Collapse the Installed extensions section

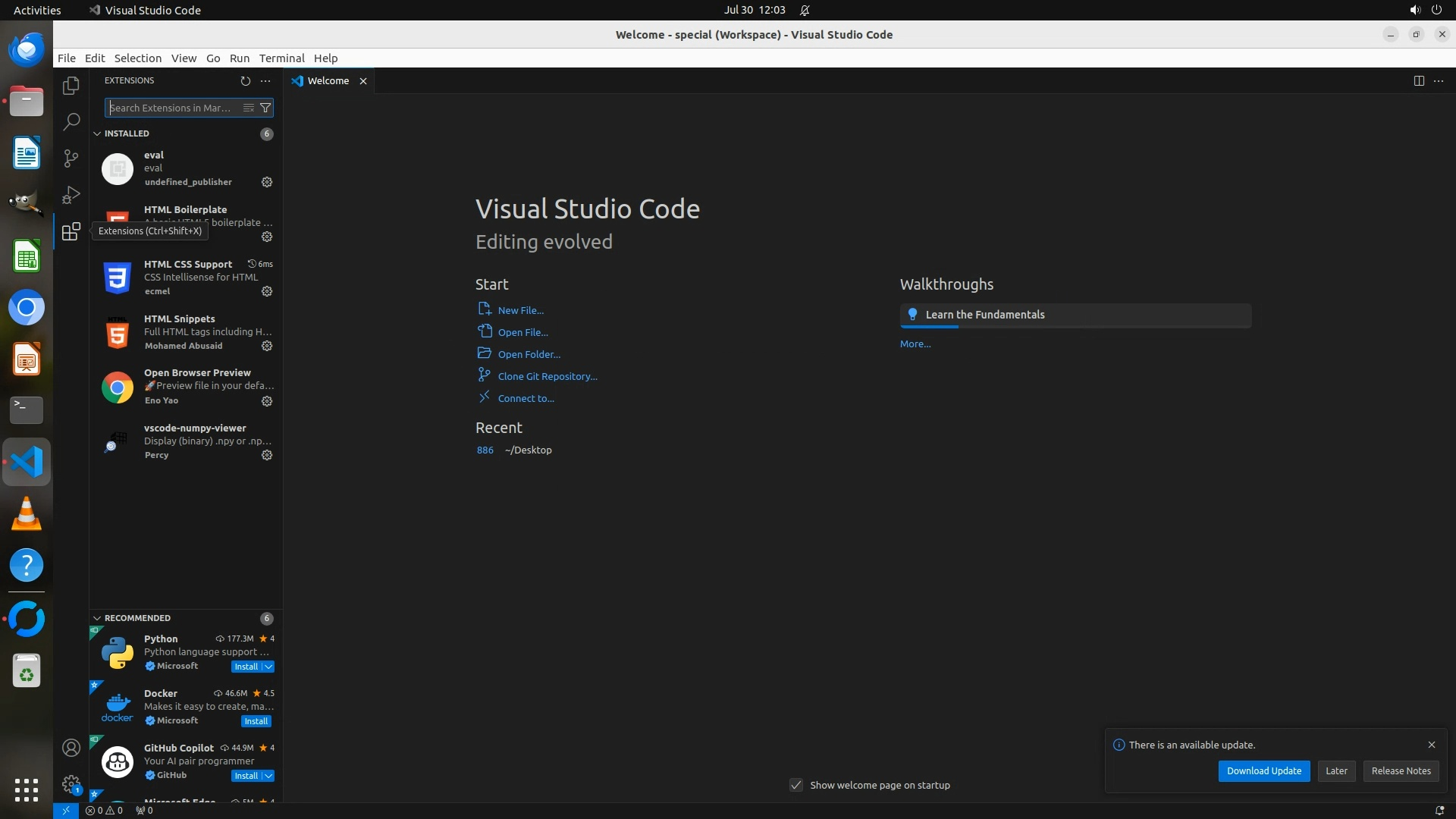click(x=97, y=133)
